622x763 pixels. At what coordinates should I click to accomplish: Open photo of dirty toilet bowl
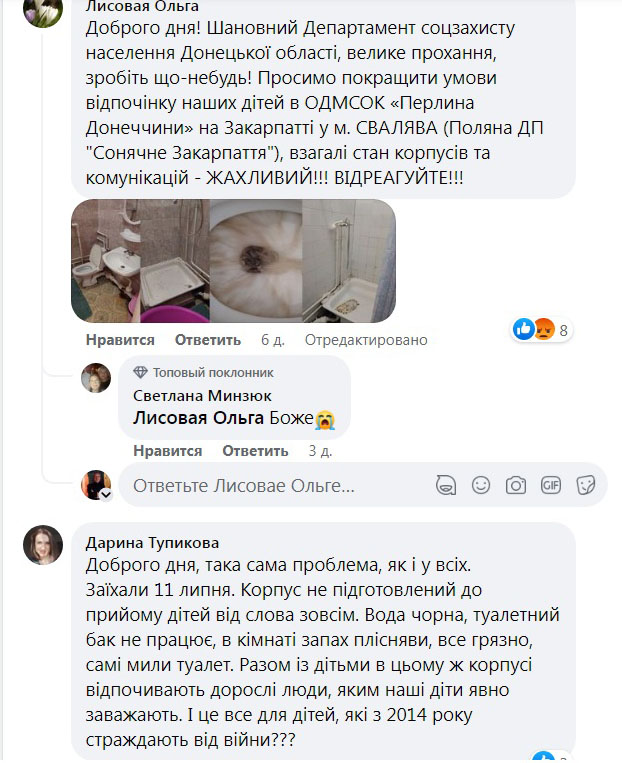[x=253, y=260]
